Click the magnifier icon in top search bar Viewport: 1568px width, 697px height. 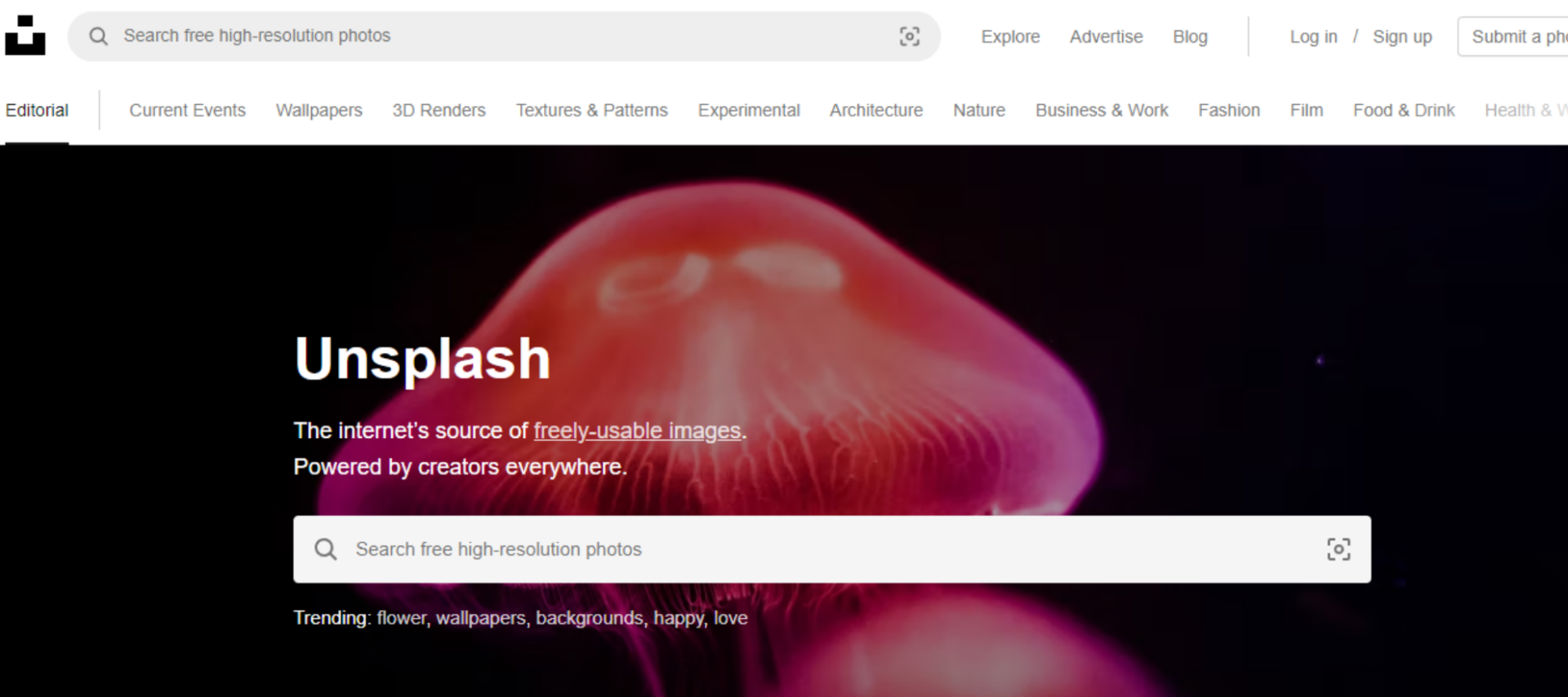pos(99,36)
